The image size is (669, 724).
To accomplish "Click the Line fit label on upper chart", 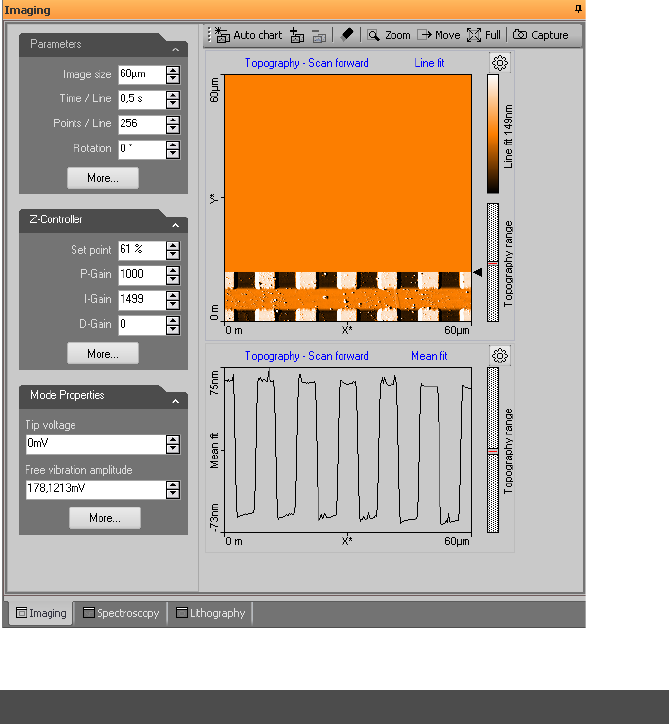I will coord(429,63).
